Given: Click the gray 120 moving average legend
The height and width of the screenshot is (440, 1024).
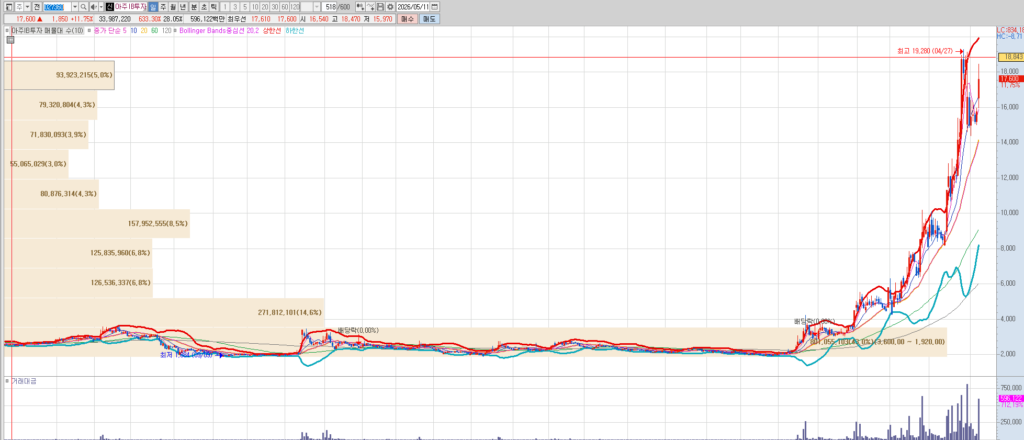Looking at the screenshot, I should (x=167, y=31).
